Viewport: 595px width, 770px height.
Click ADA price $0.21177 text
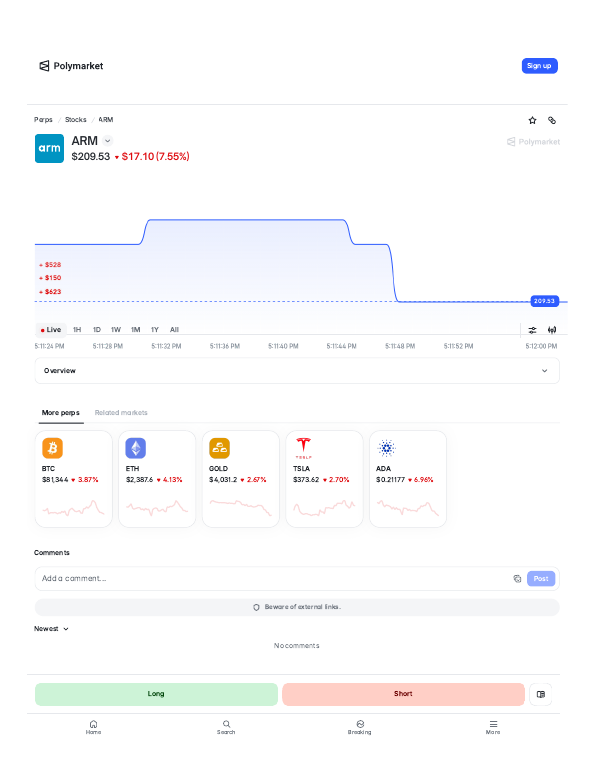pyautogui.click(x=391, y=480)
